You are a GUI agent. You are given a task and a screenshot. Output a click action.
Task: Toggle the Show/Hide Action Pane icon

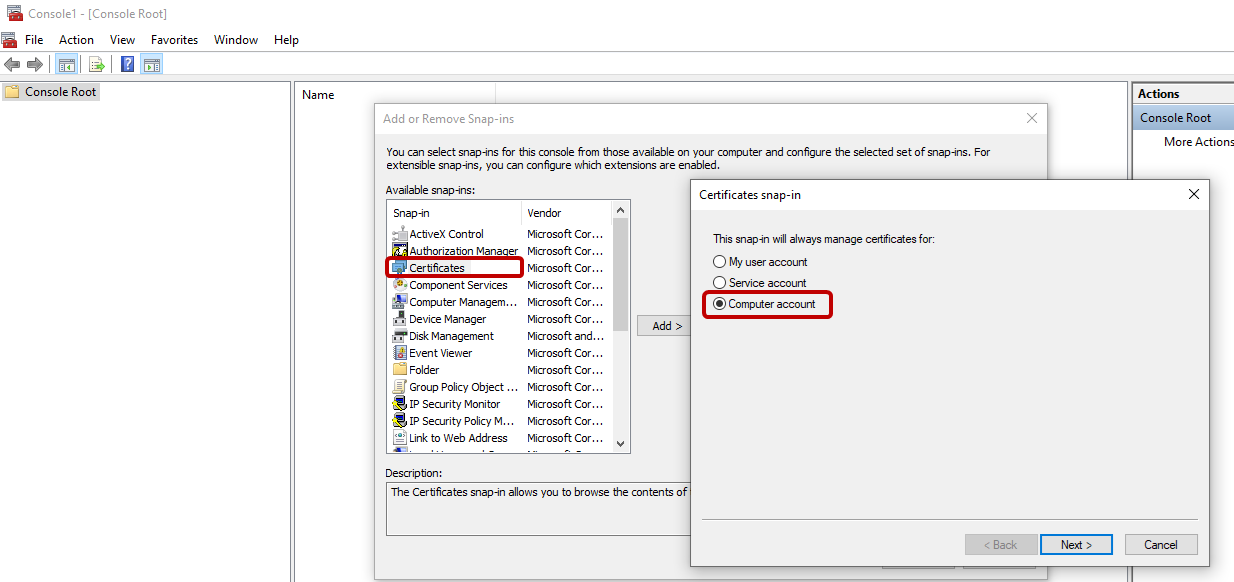(151, 65)
